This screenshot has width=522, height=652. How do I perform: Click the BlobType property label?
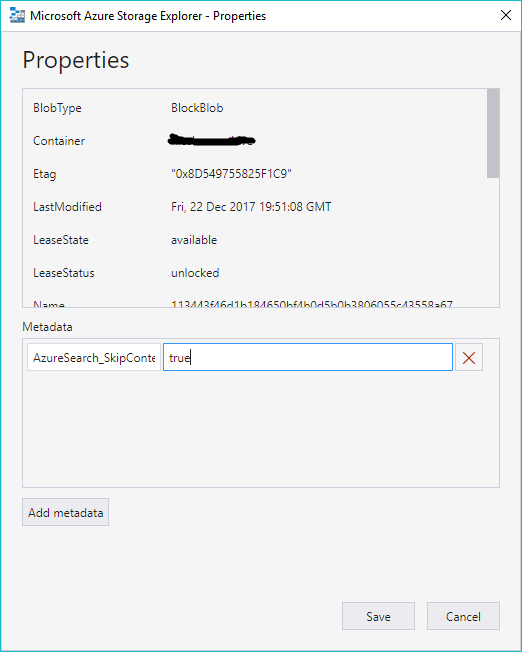(x=57, y=108)
